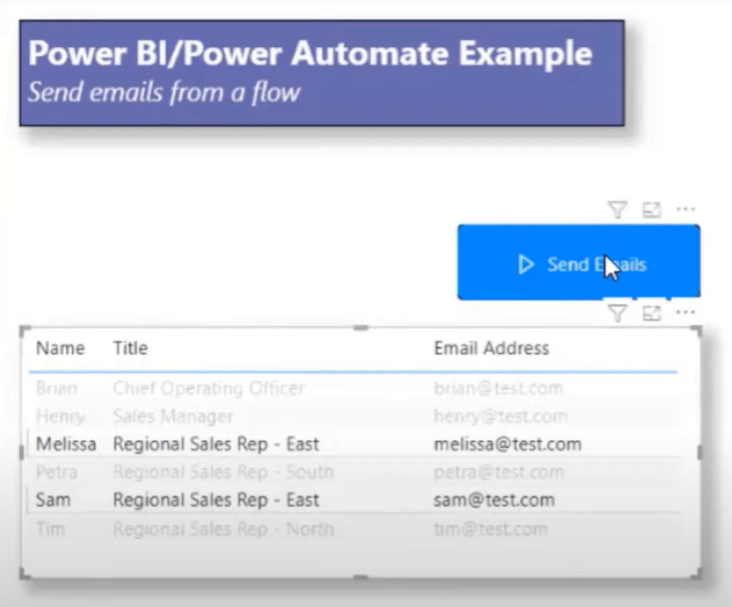Select Regional Sales Rep - North title cell
This screenshot has height=607, width=732.
(x=223, y=529)
